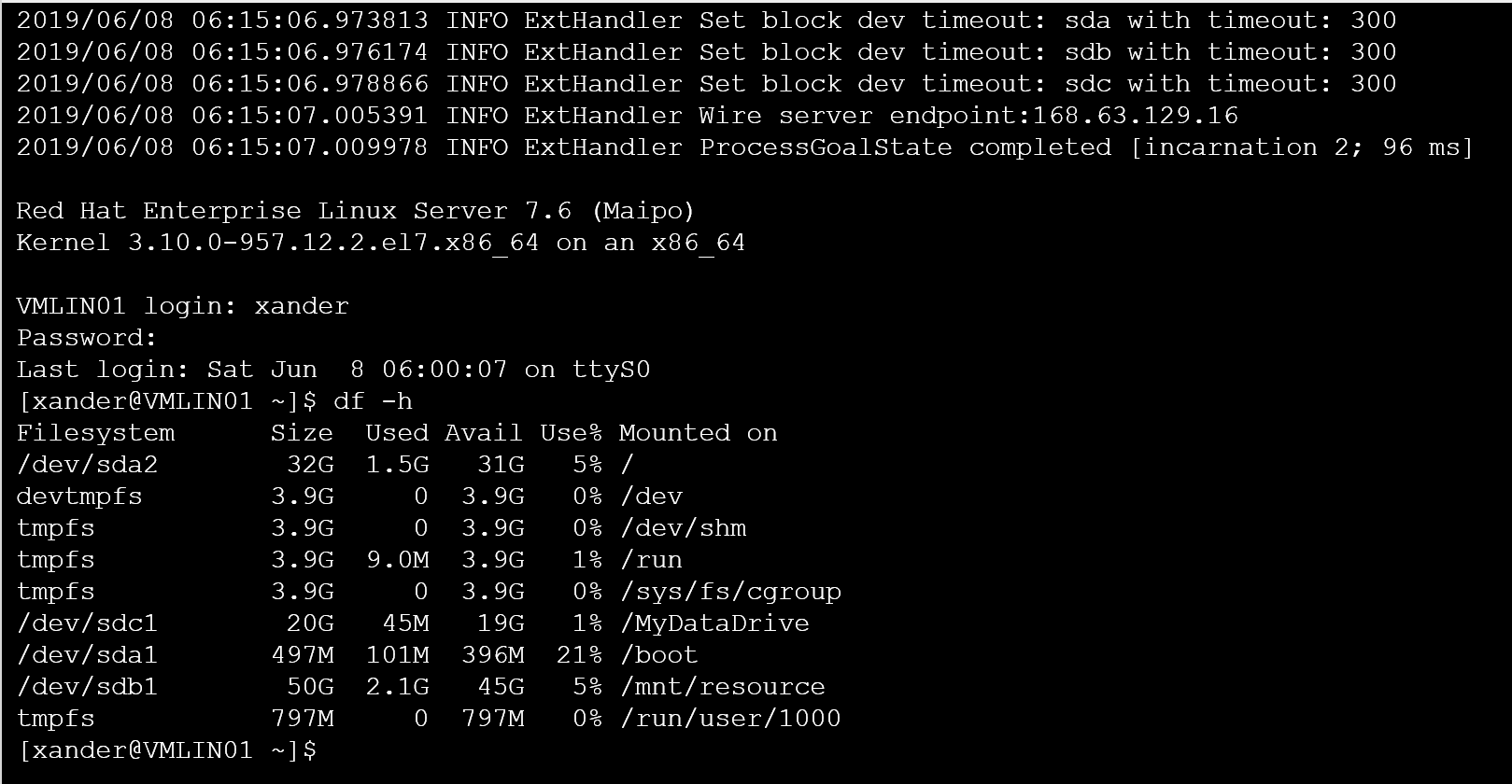Click the /run/user/1000 mount path

point(730,719)
